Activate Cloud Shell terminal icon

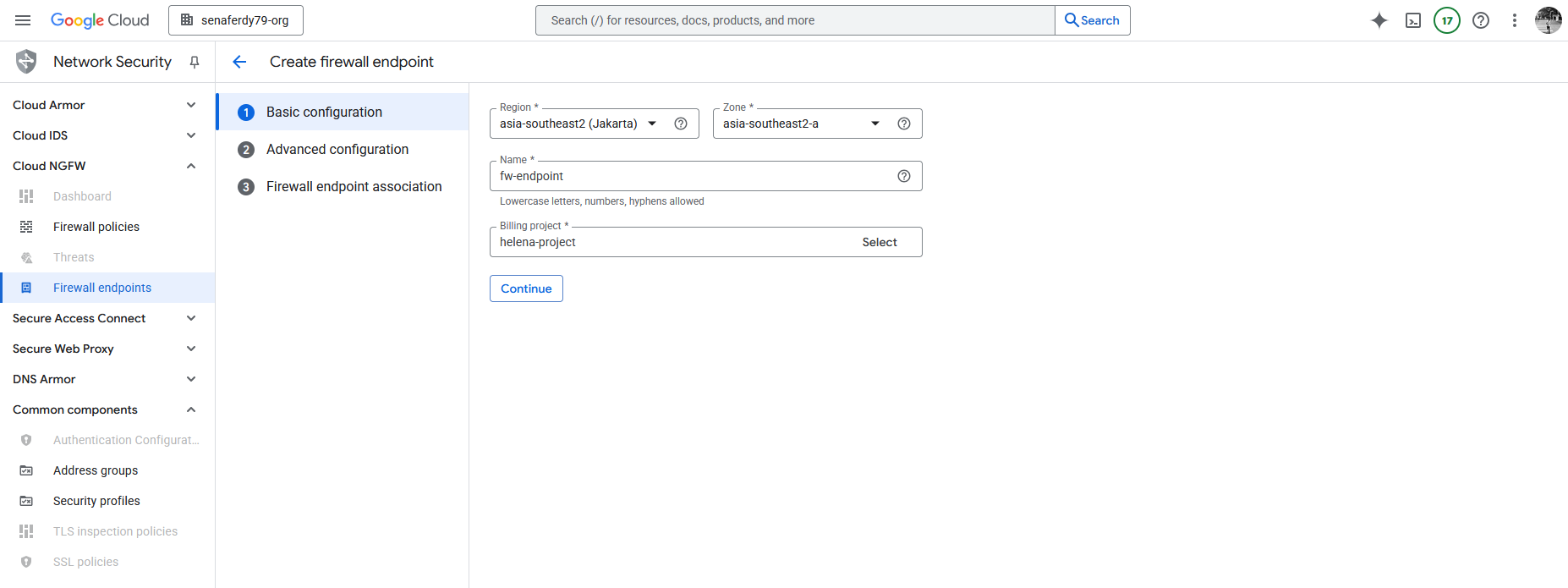[x=1412, y=20]
